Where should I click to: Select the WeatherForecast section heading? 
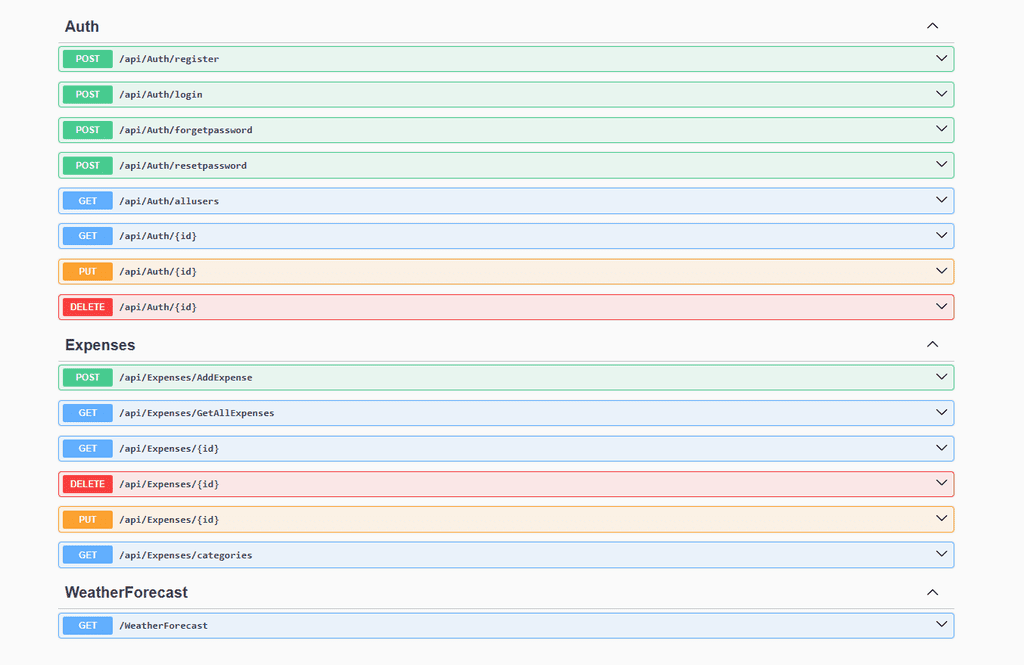(x=126, y=592)
